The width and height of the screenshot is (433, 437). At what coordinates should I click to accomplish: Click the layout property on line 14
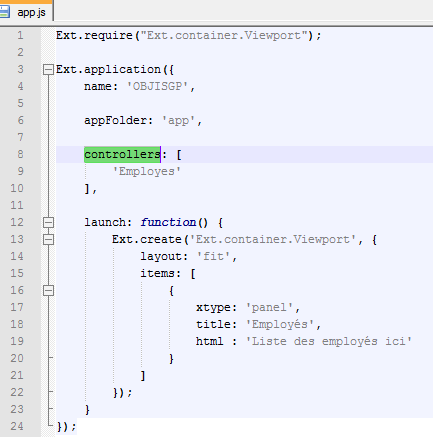[x=161, y=256]
